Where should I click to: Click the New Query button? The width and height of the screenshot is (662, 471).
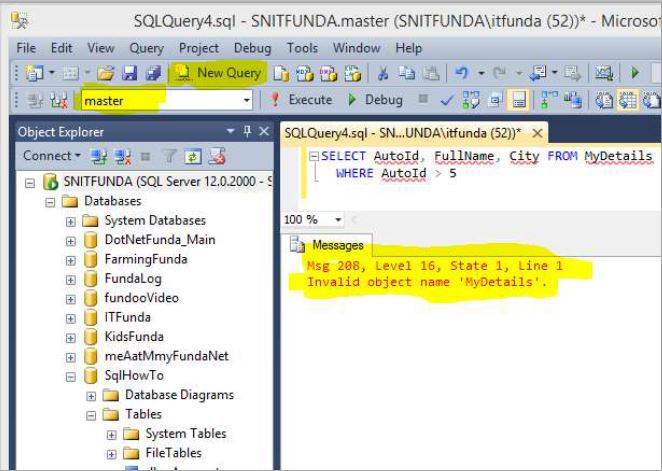[219, 73]
